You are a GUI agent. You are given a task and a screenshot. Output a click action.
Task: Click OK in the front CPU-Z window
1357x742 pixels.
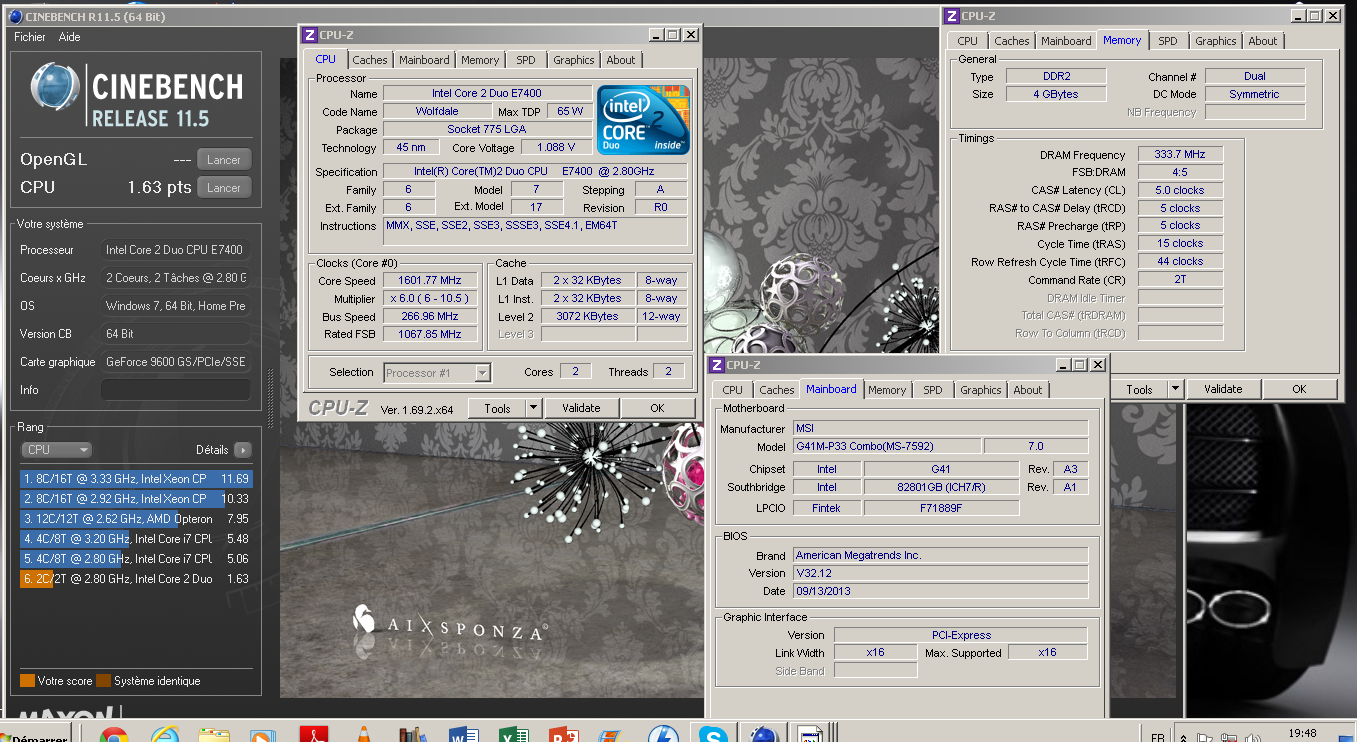click(657, 408)
